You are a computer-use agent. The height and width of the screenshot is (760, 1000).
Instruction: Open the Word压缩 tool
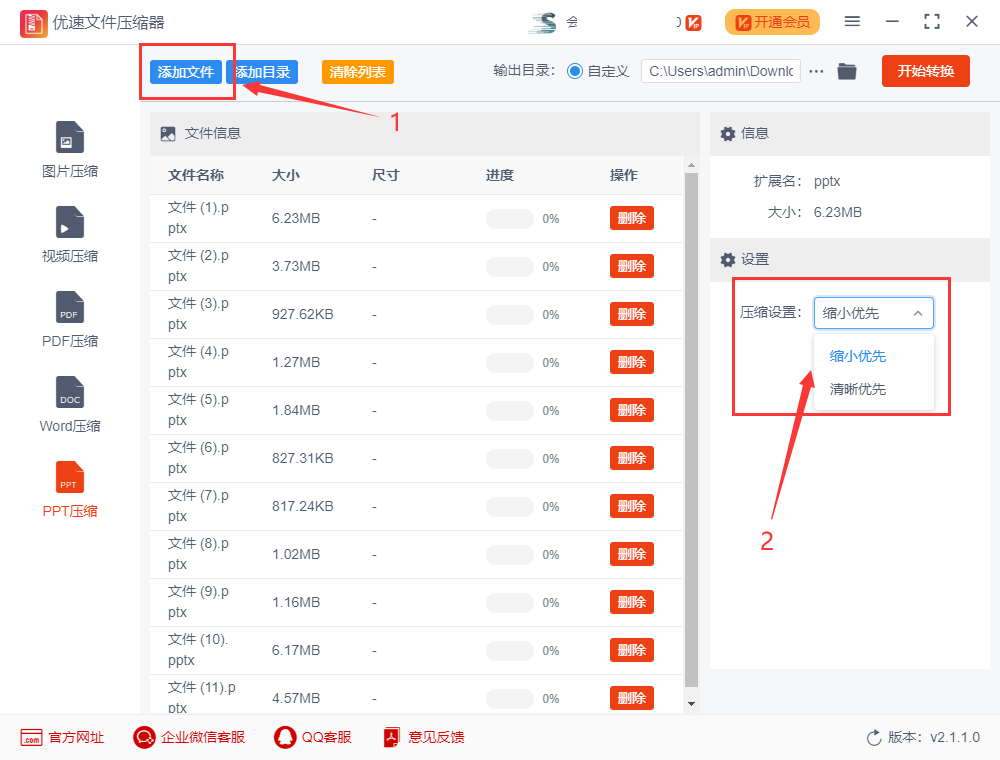pyautogui.click(x=70, y=404)
